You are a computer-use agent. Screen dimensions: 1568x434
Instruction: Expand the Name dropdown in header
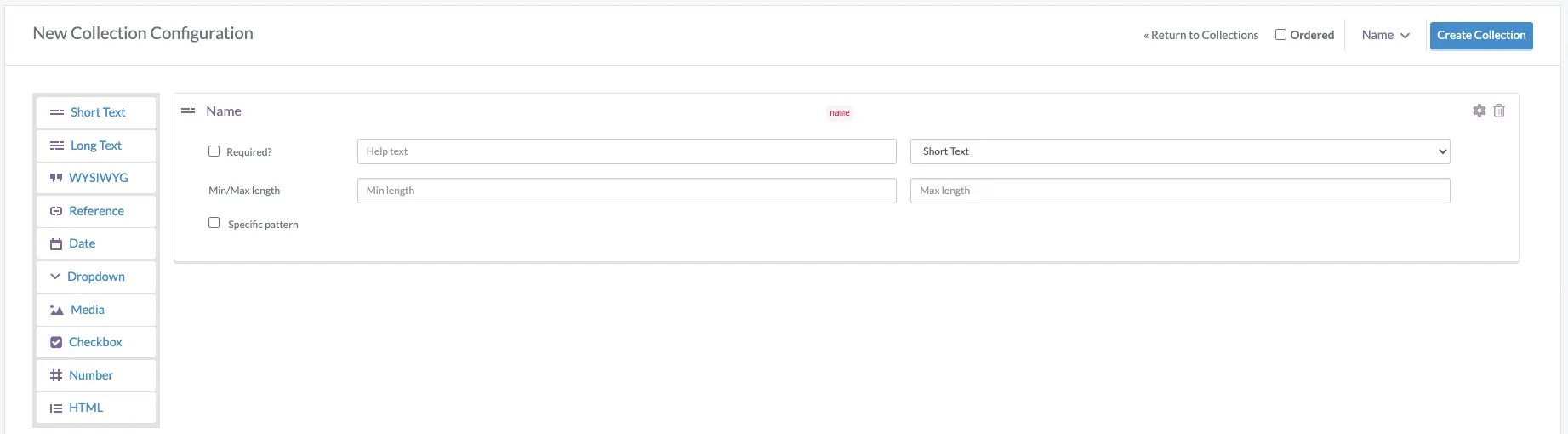[1385, 35]
